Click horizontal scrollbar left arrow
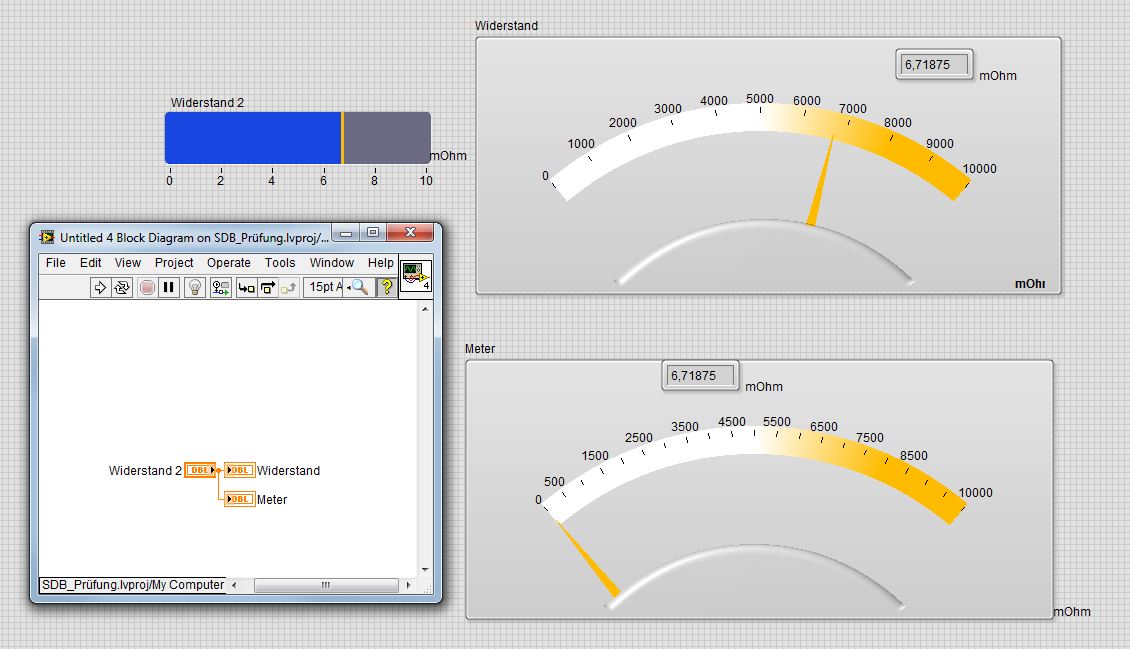 233,585
